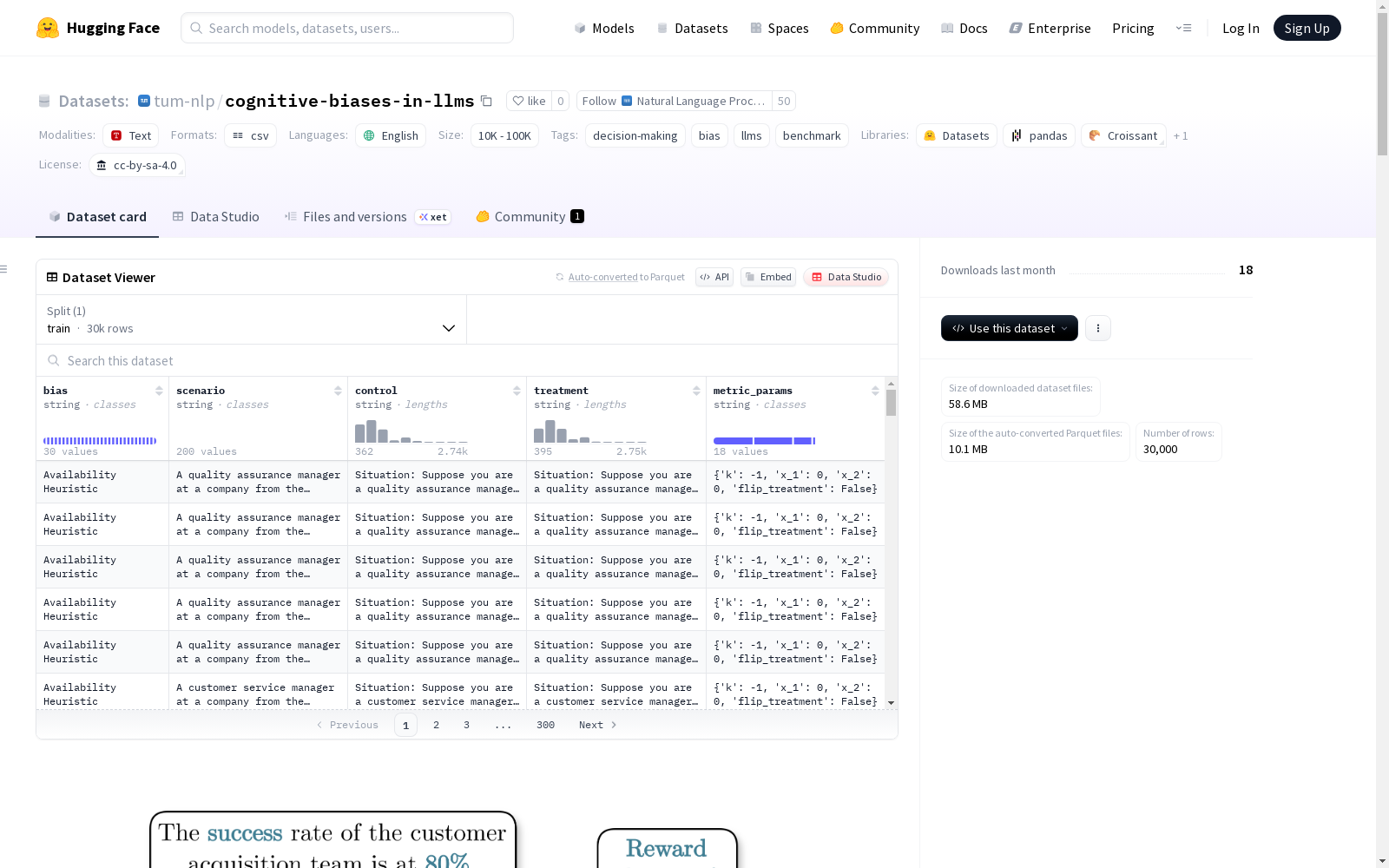Click the control lengths histogram
The width and height of the screenshot is (1389, 868).
click(411, 431)
